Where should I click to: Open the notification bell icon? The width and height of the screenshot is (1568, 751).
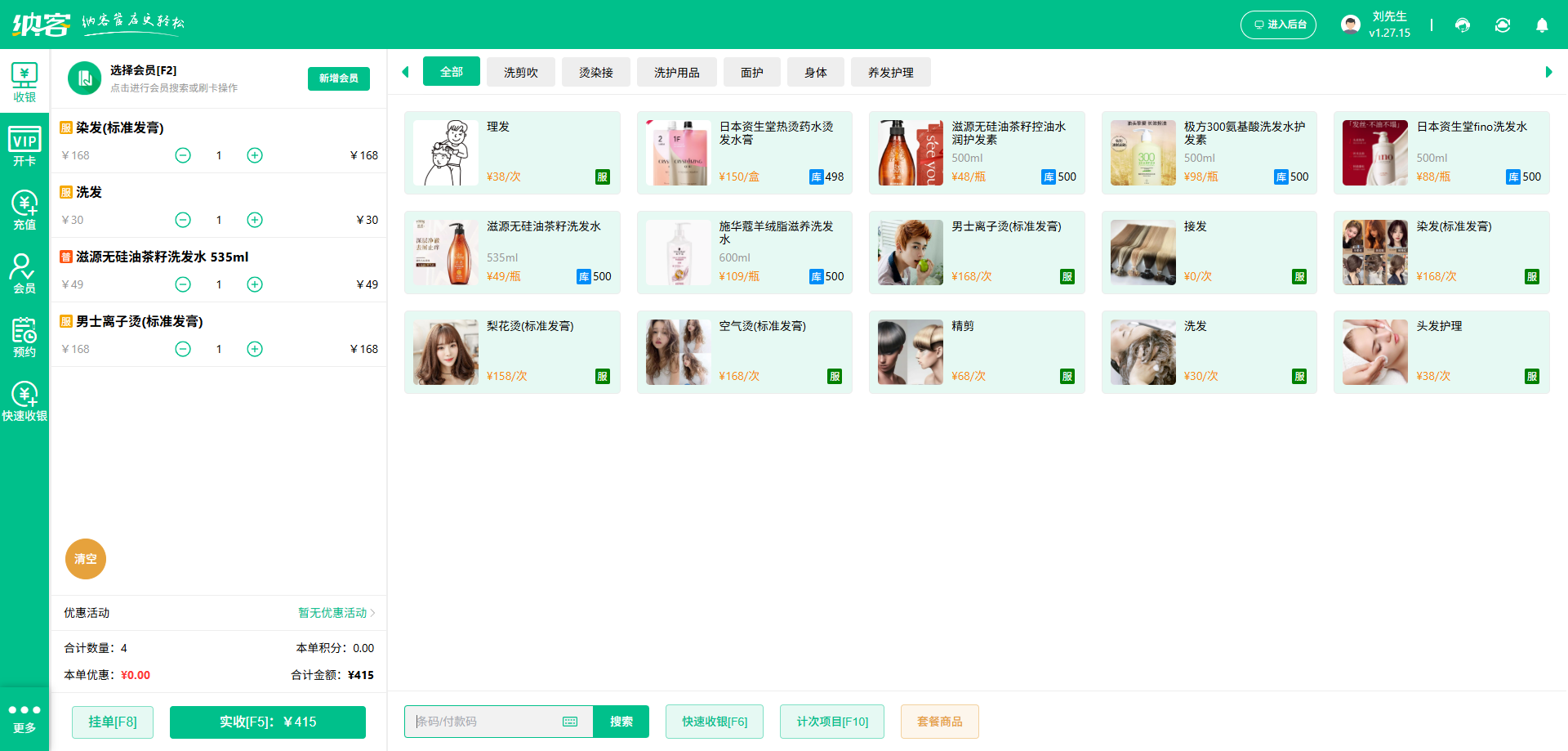(1542, 25)
